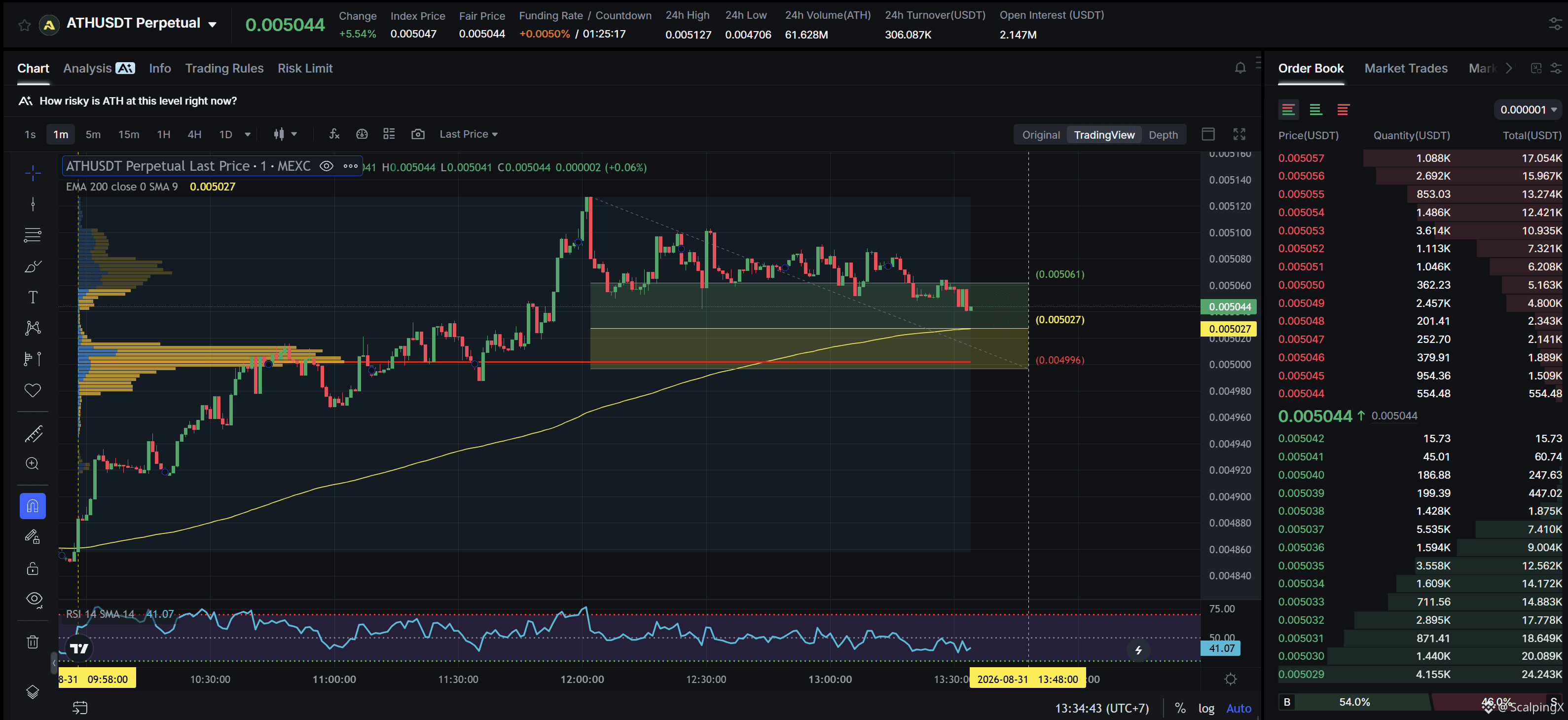The image size is (1568, 720).
Task: Toggle log scale on the chart
Action: point(1206,708)
